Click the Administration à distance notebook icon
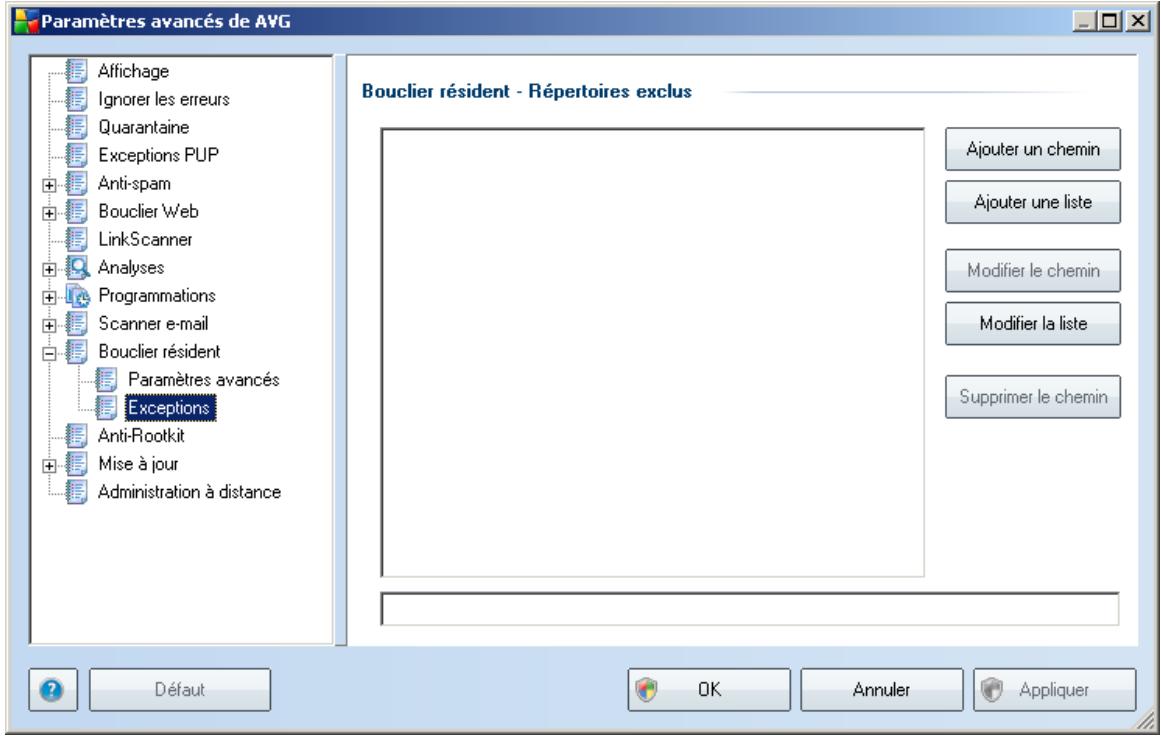1161x736 pixels. click(76, 492)
